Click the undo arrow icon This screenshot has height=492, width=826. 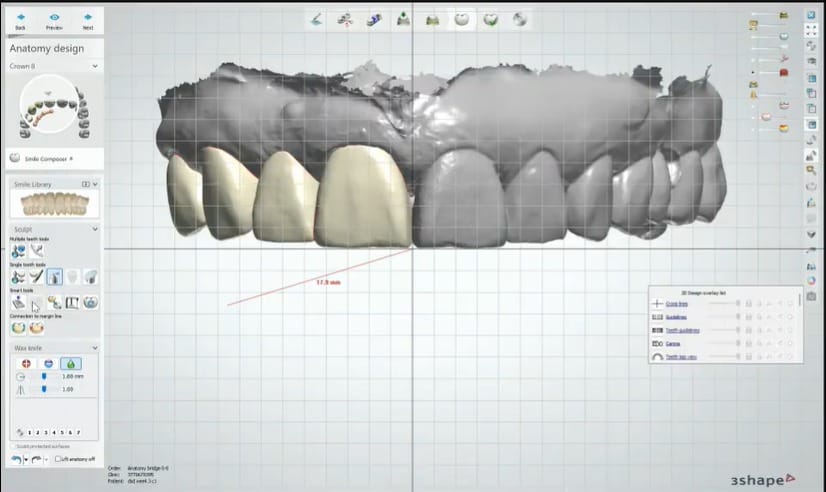[16, 458]
